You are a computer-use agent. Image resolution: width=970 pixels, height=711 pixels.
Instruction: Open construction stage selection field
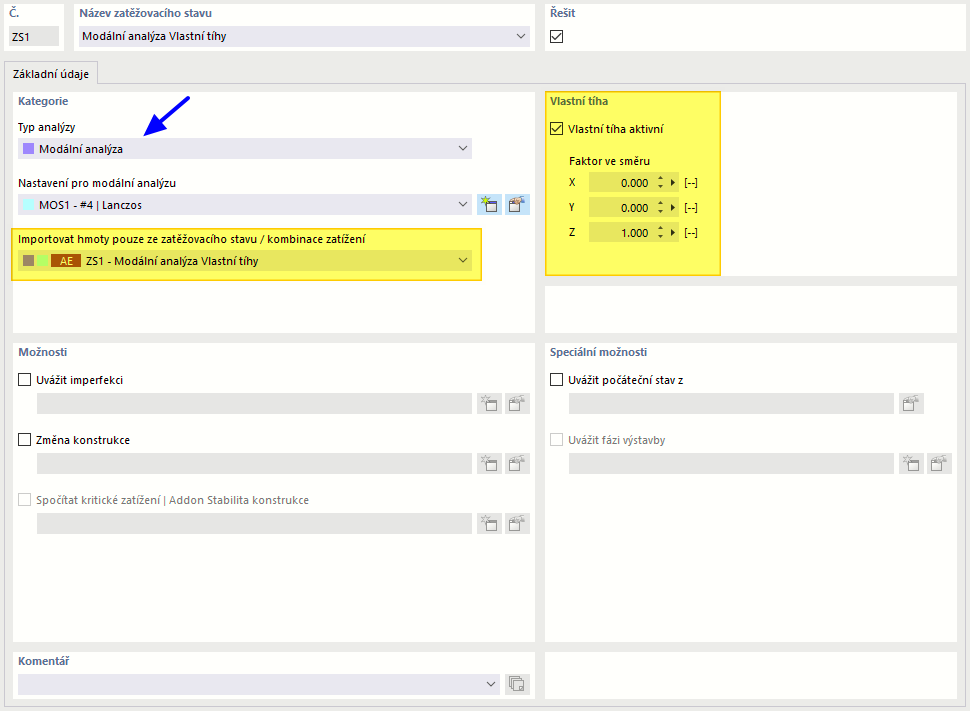(731, 463)
